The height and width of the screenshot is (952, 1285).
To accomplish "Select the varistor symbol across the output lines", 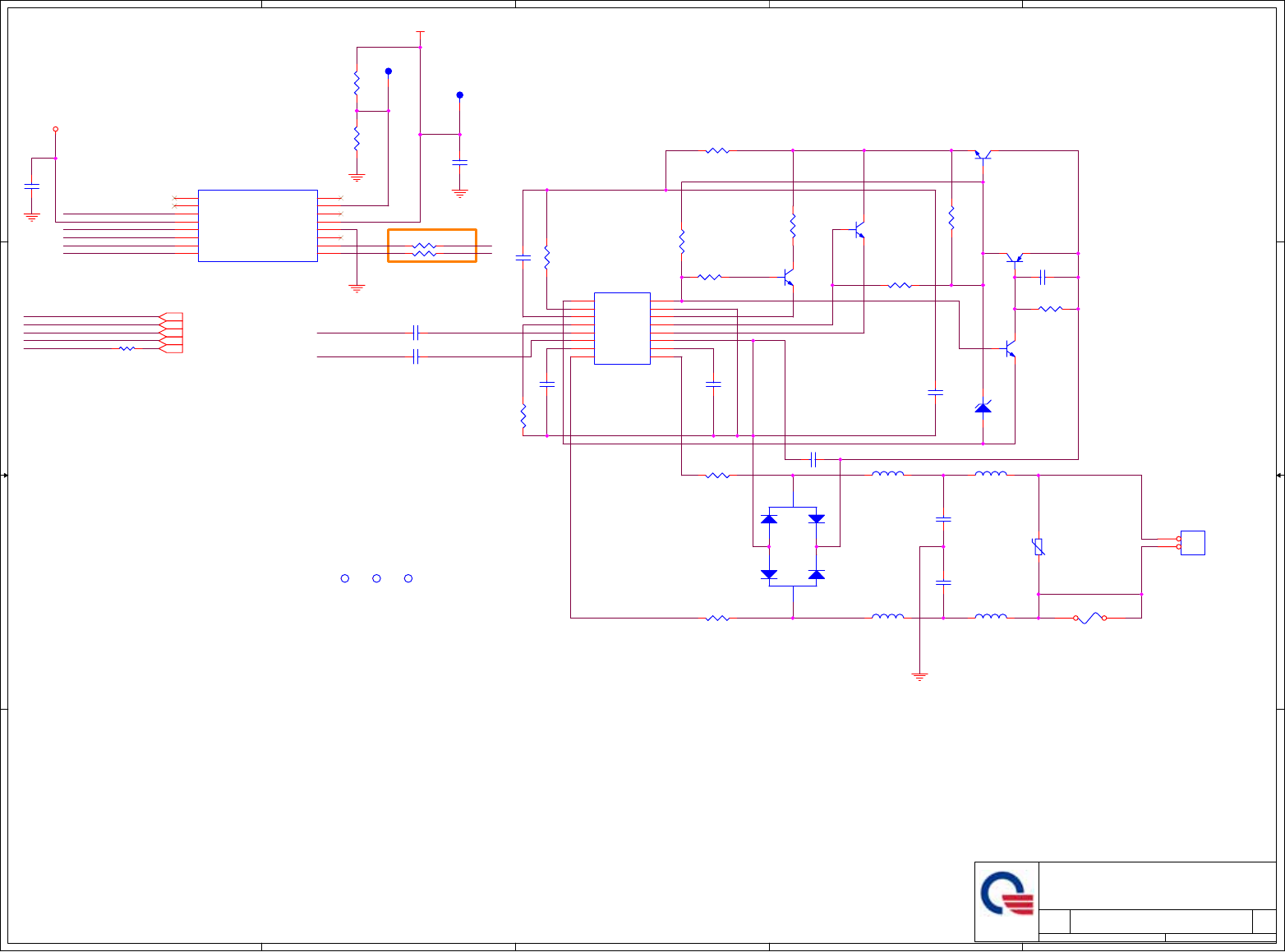I will click(1039, 546).
